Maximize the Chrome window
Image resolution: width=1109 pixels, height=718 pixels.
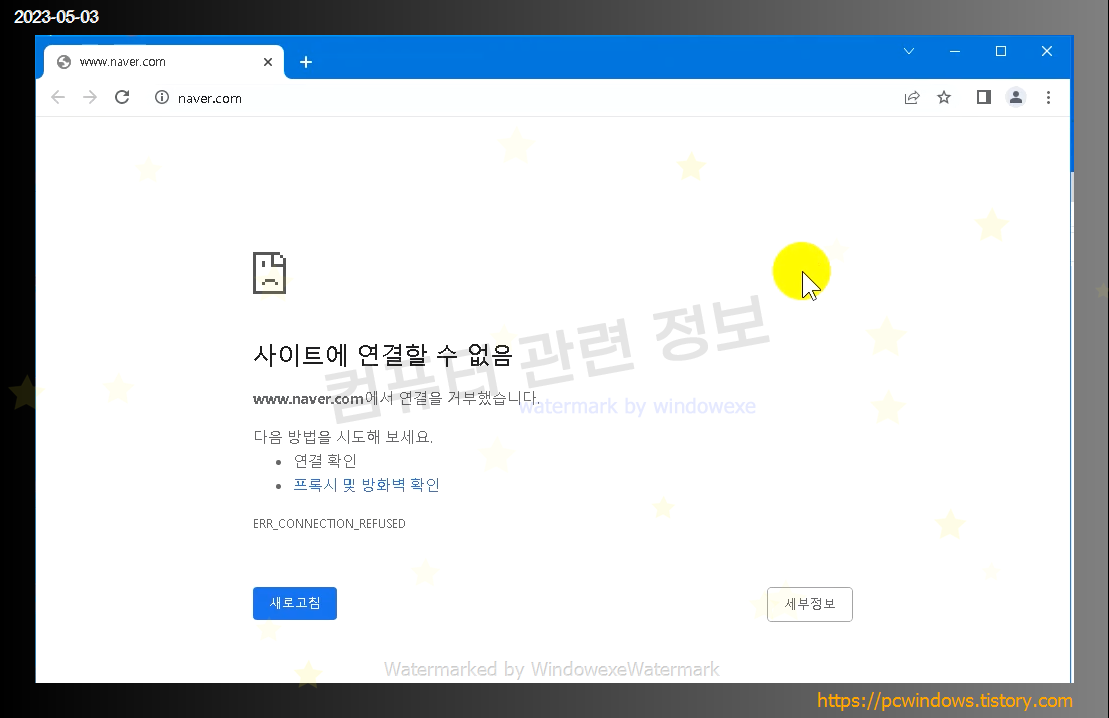click(x=1001, y=51)
